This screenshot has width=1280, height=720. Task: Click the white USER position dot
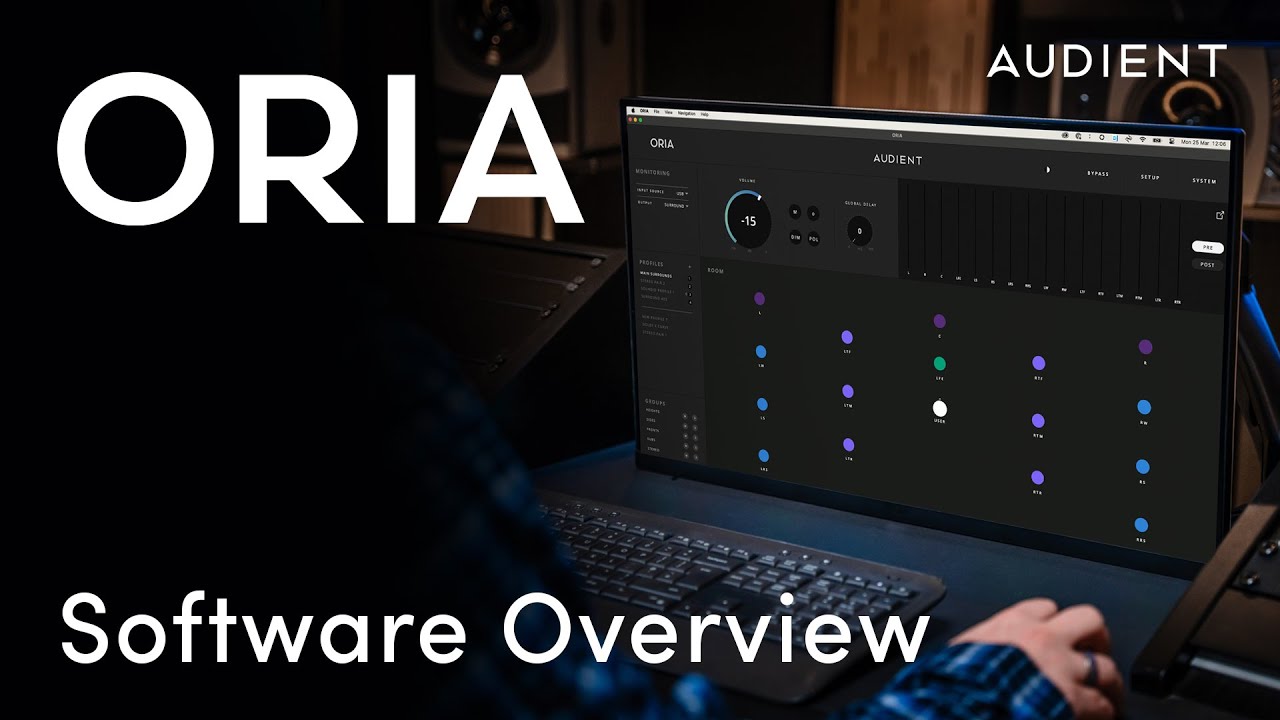tap(939, 408)
